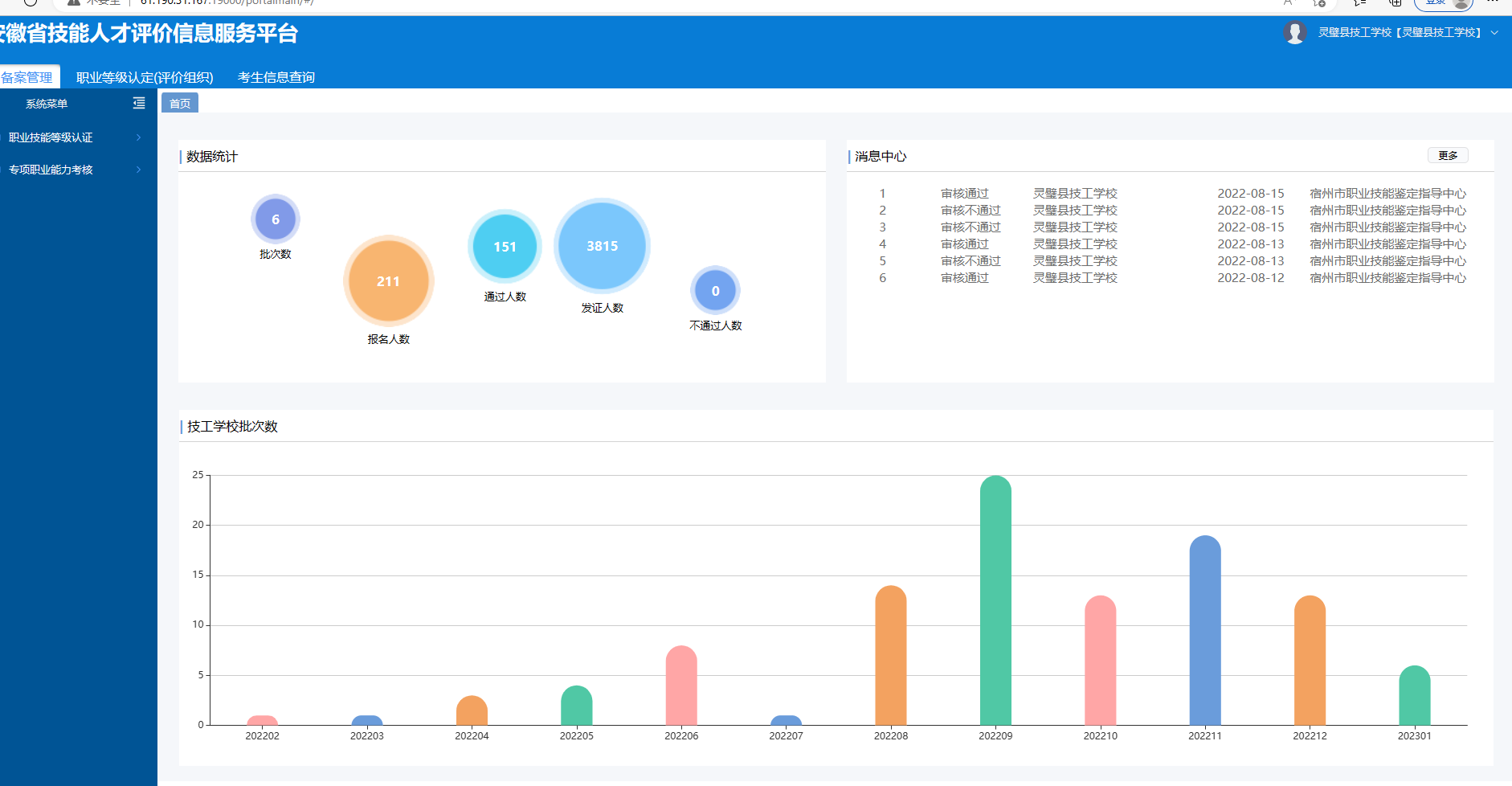Click the 系统菜单 sidebar header
The height and width of the screenshot is (786, 1512).
(x=47, y=104)
